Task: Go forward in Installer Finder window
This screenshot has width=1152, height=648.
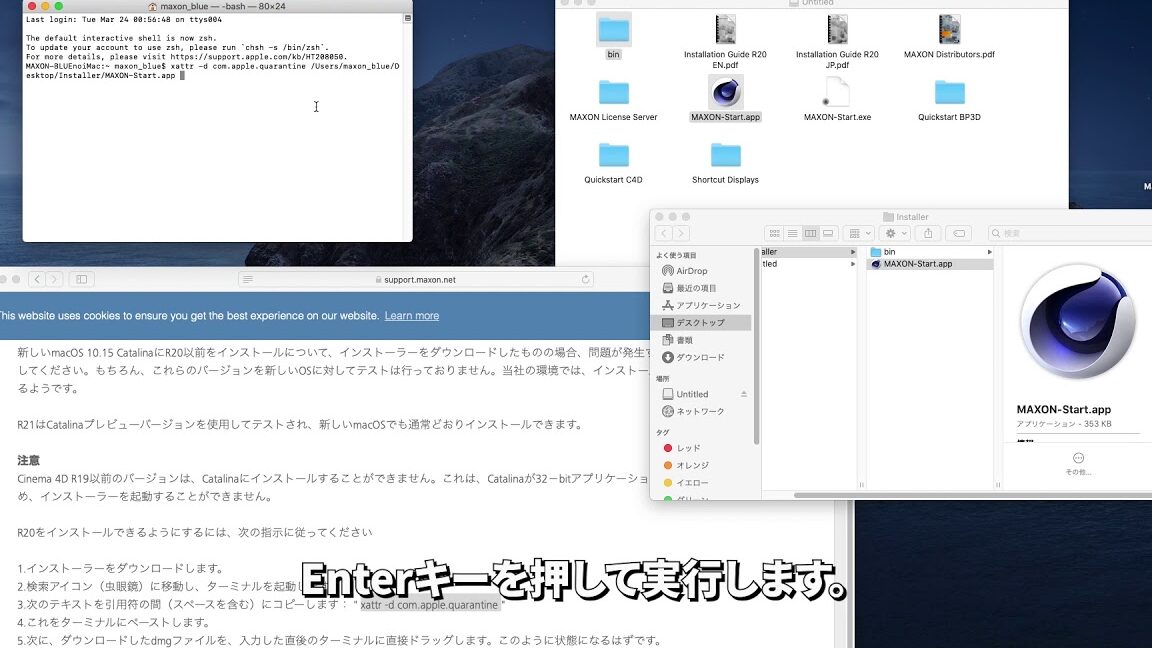Action: tap(681, 233)
